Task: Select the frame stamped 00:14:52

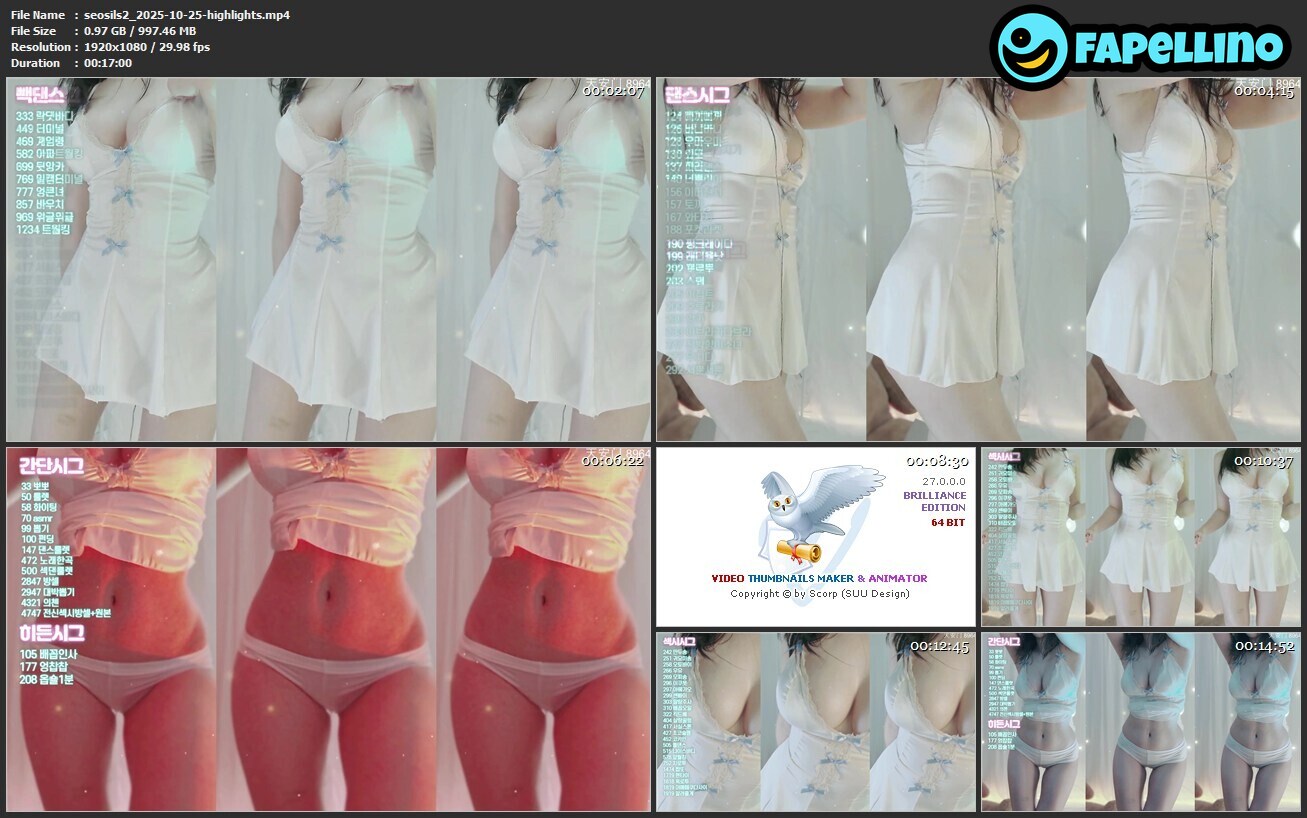Action: [x=1140, y=721]
